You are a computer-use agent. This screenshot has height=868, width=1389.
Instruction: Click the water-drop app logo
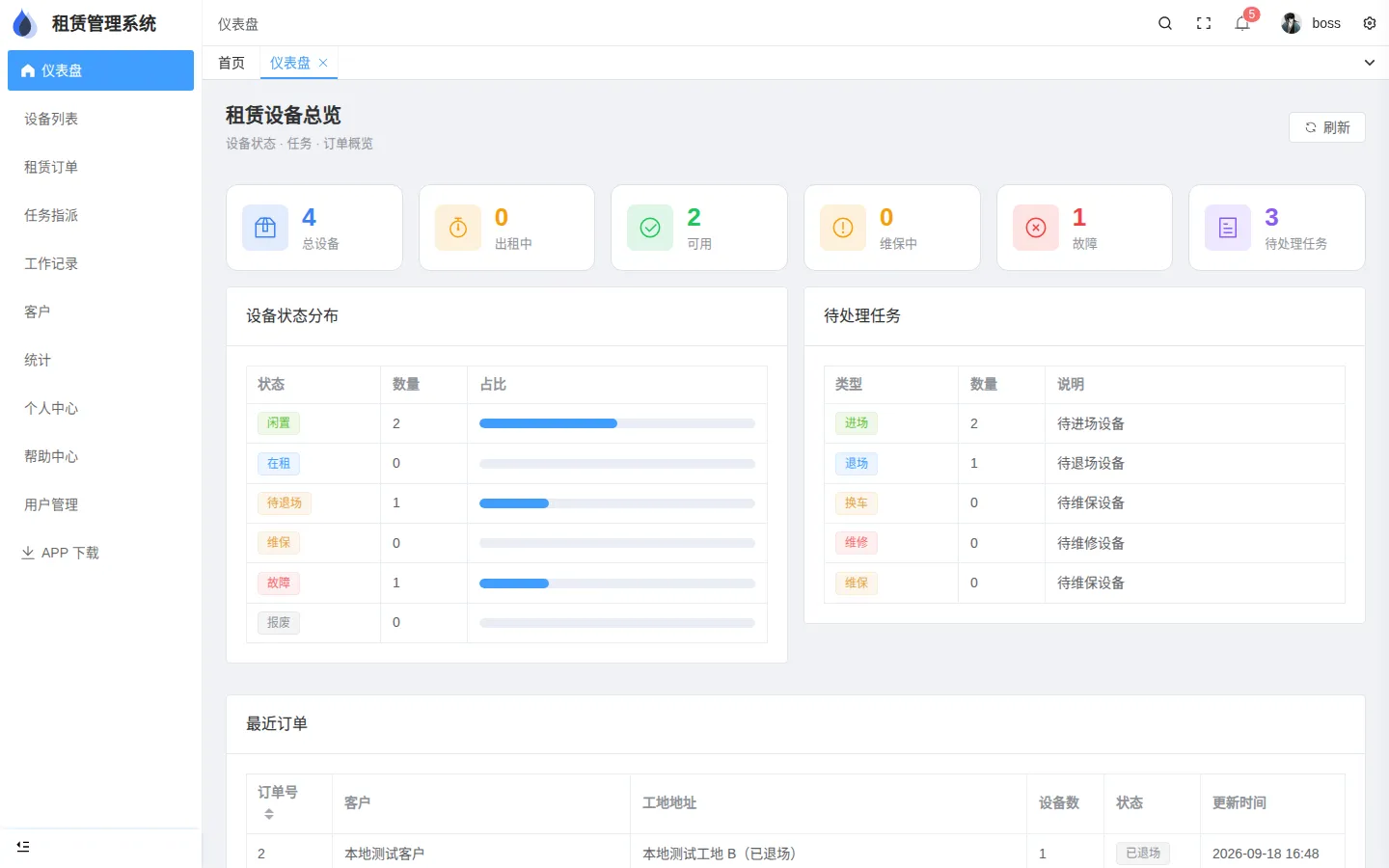(x=25, y=23)
